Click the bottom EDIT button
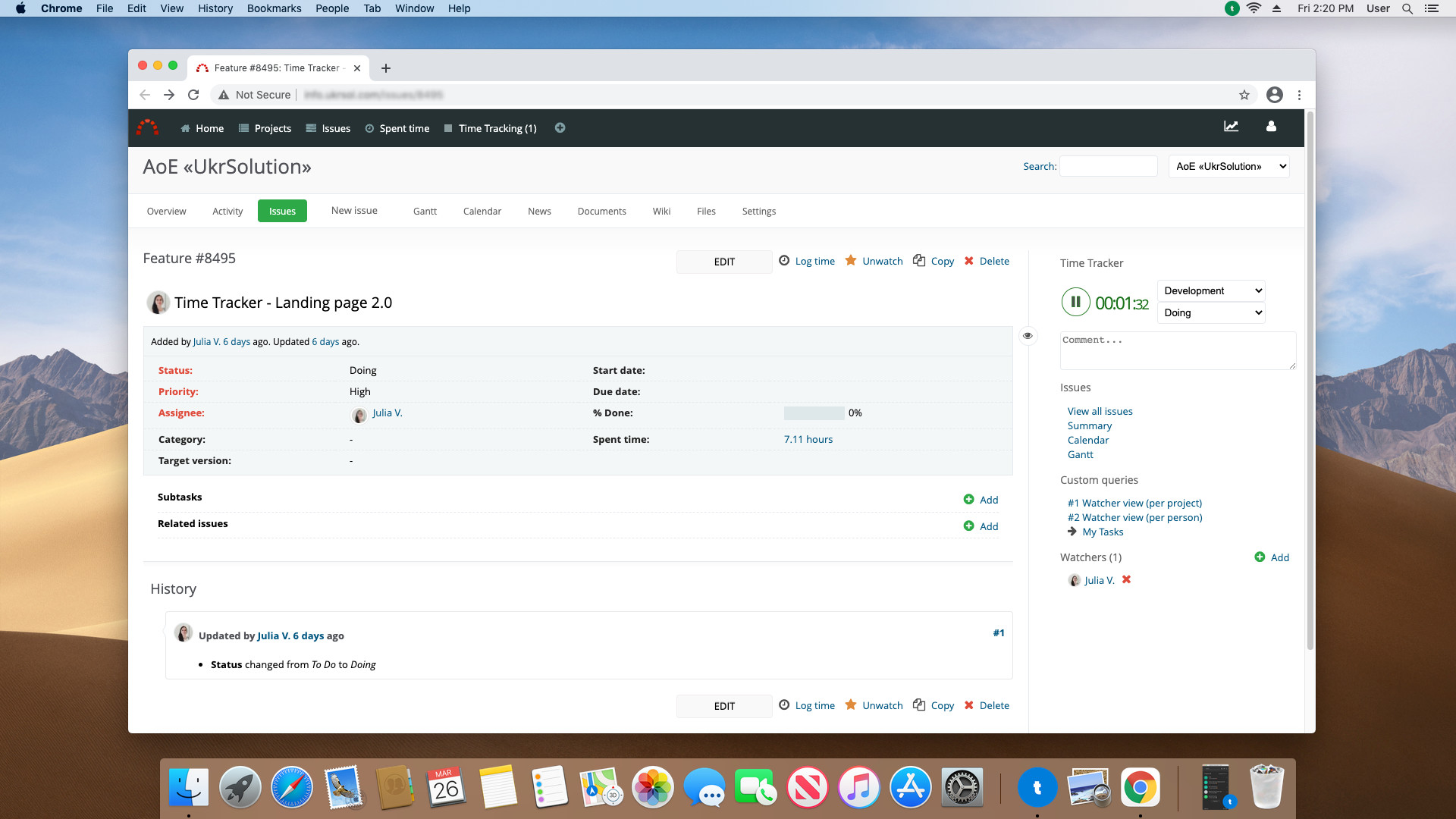This screenshot has width=1456, height=819. coord(724,706)
